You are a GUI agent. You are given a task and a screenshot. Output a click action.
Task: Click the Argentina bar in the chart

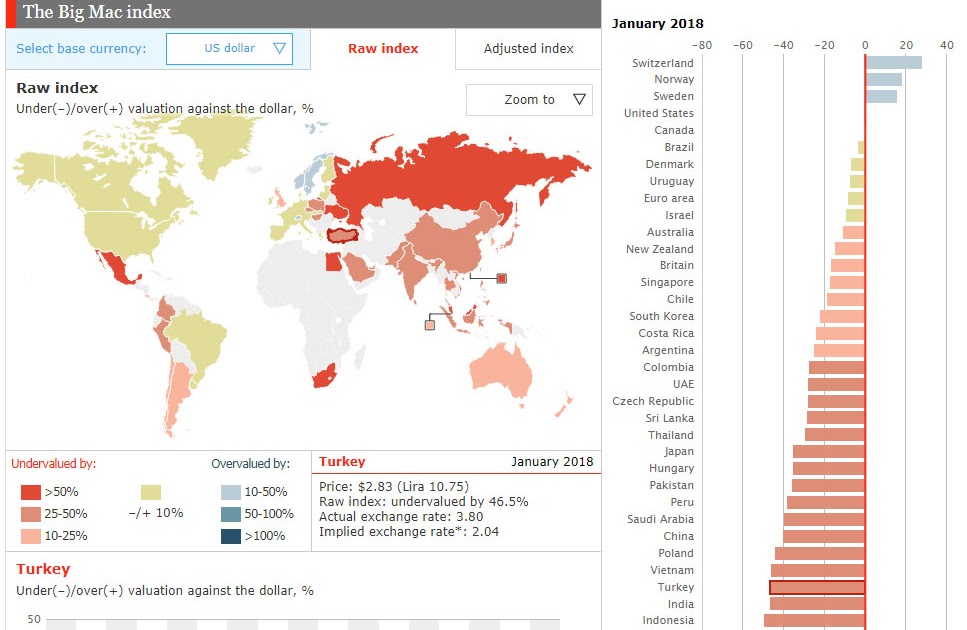click(x=839, y=350)
